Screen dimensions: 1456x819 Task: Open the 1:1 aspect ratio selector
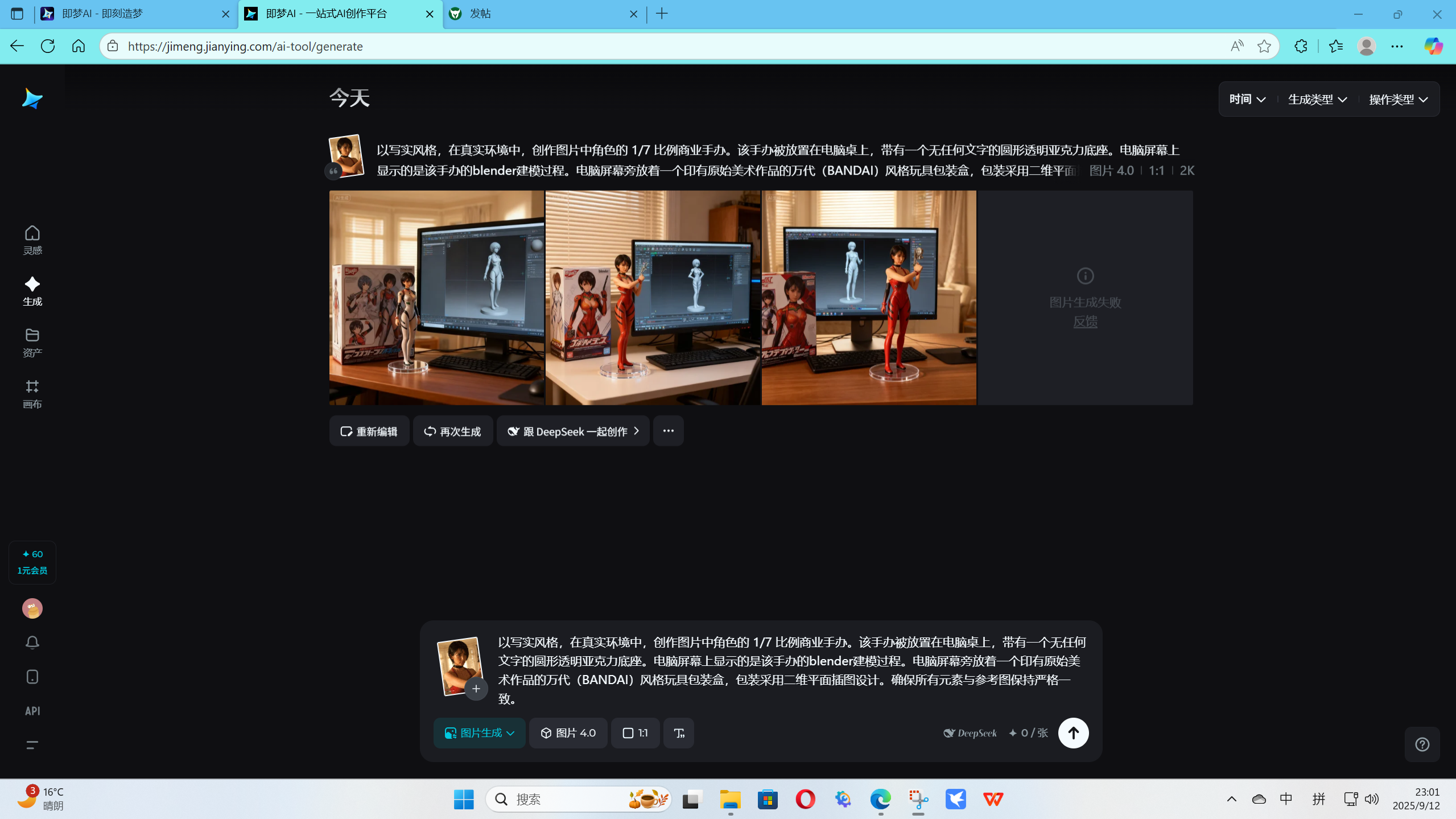point(635,733)
